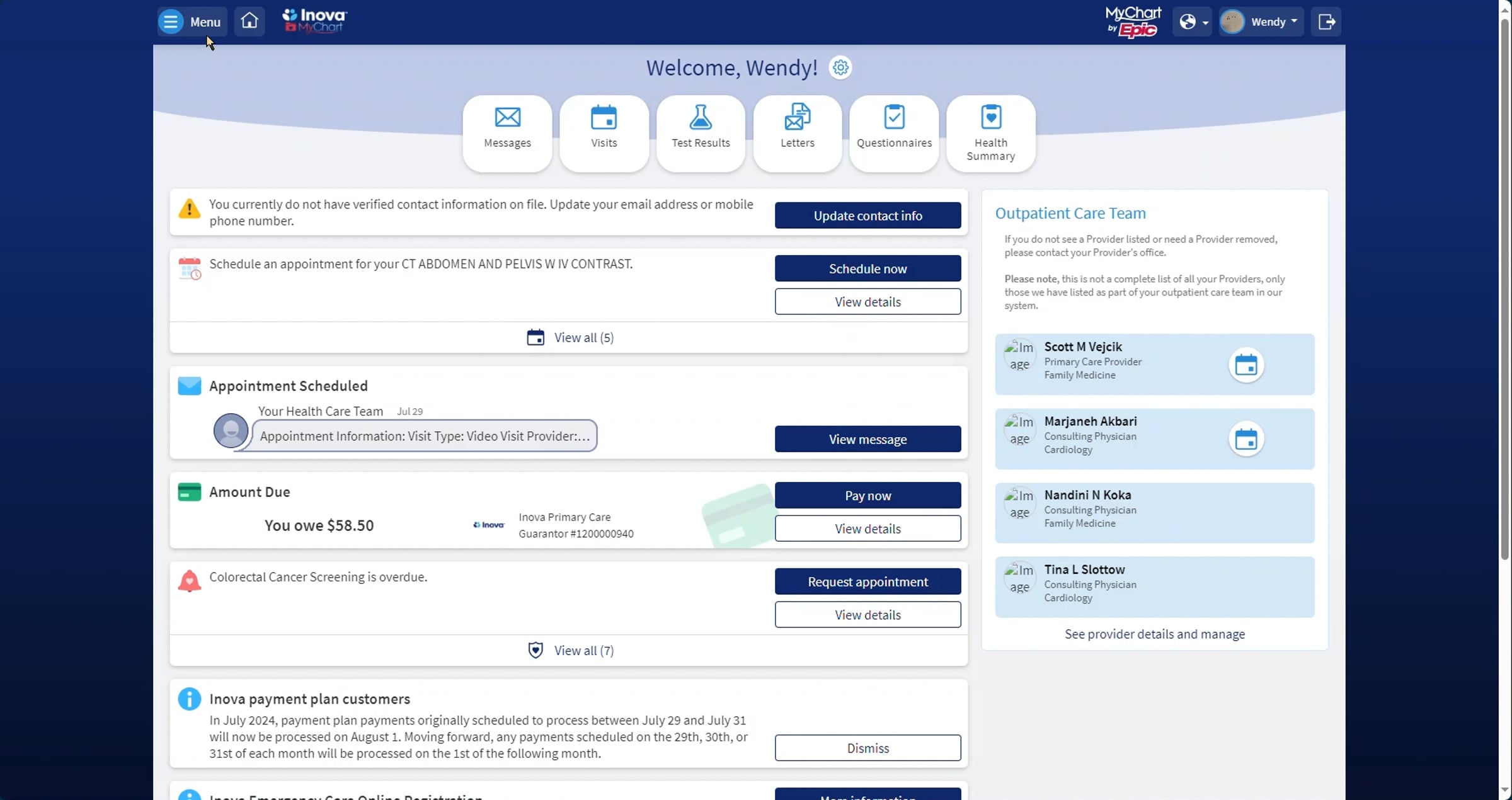Click the Inova MyChart logo
The height and width of the screenshot is (800, 1512).
[314, 21]
